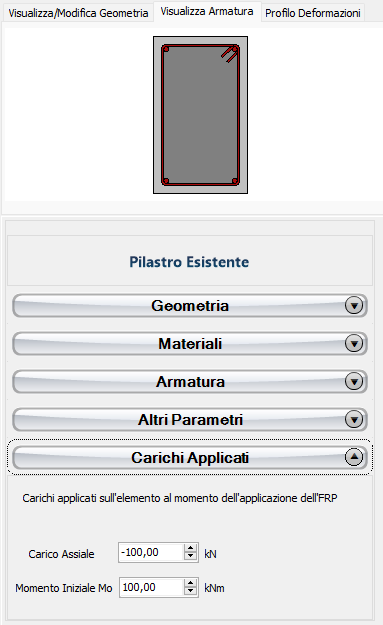Open the Materiali panel header

[190, 344]
